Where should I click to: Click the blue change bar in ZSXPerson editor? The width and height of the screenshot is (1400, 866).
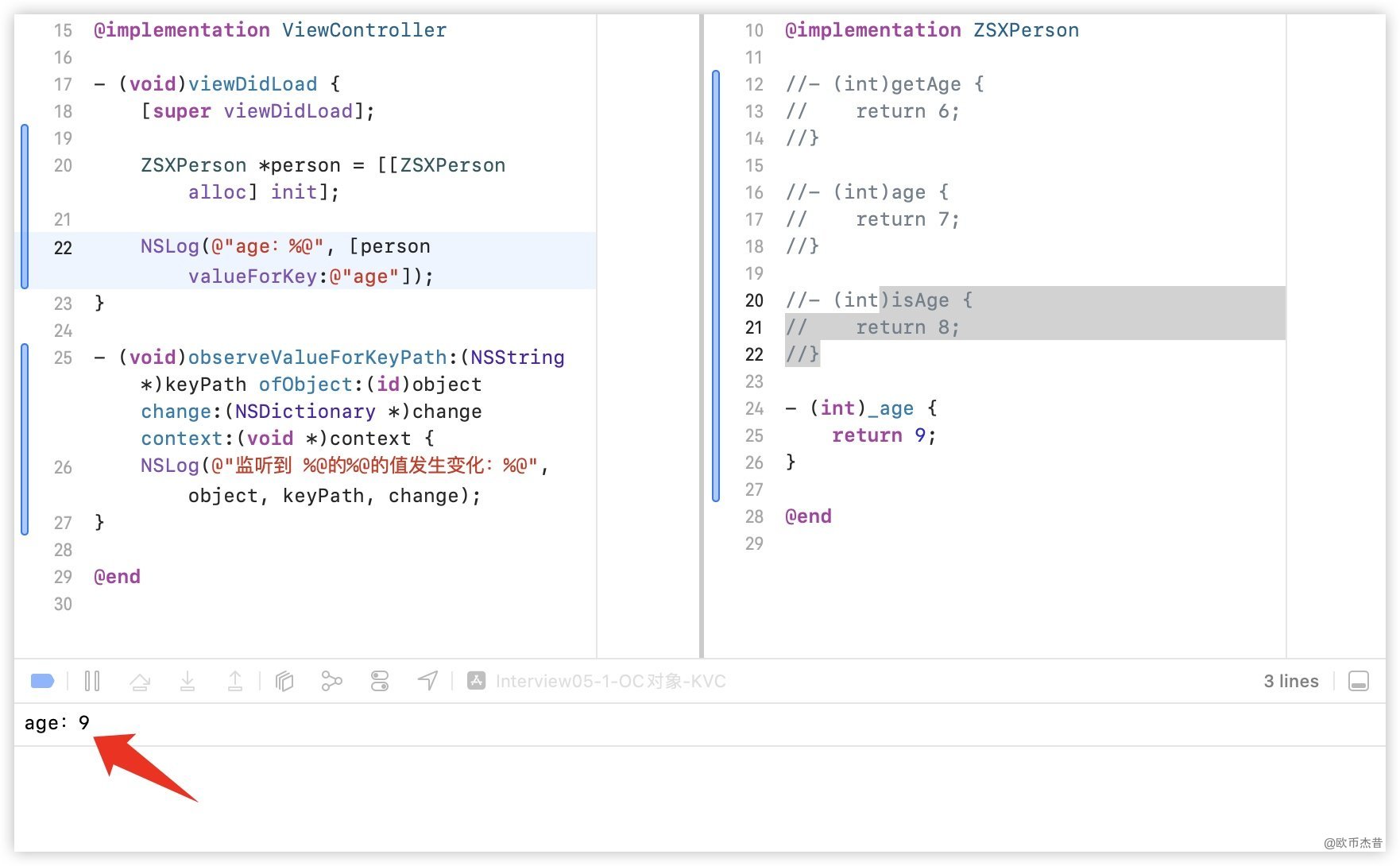(x=716, y=286)
